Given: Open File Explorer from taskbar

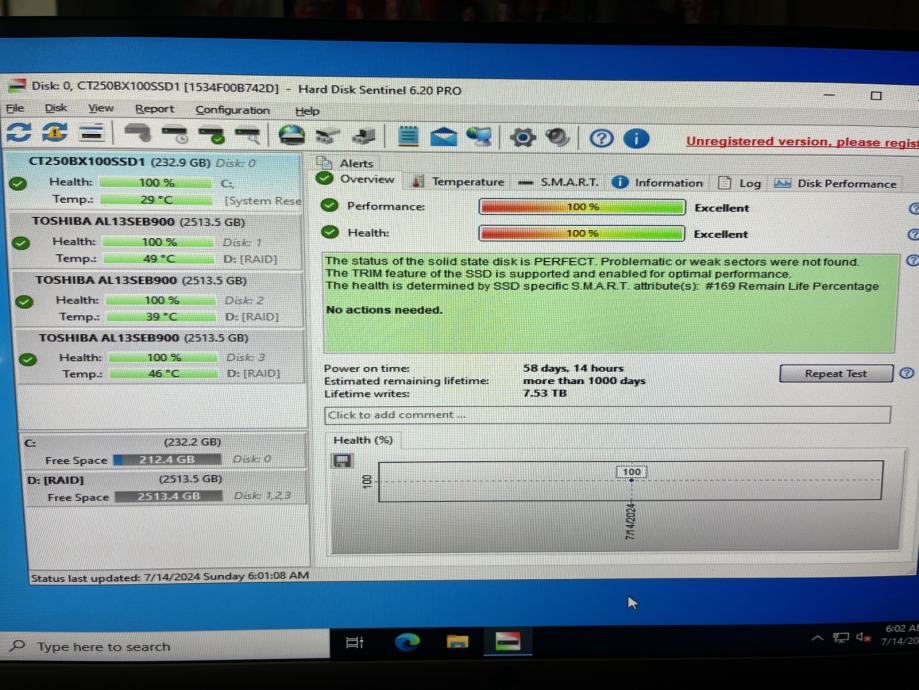Looking at the screenshot, I should tap(457, 642).
